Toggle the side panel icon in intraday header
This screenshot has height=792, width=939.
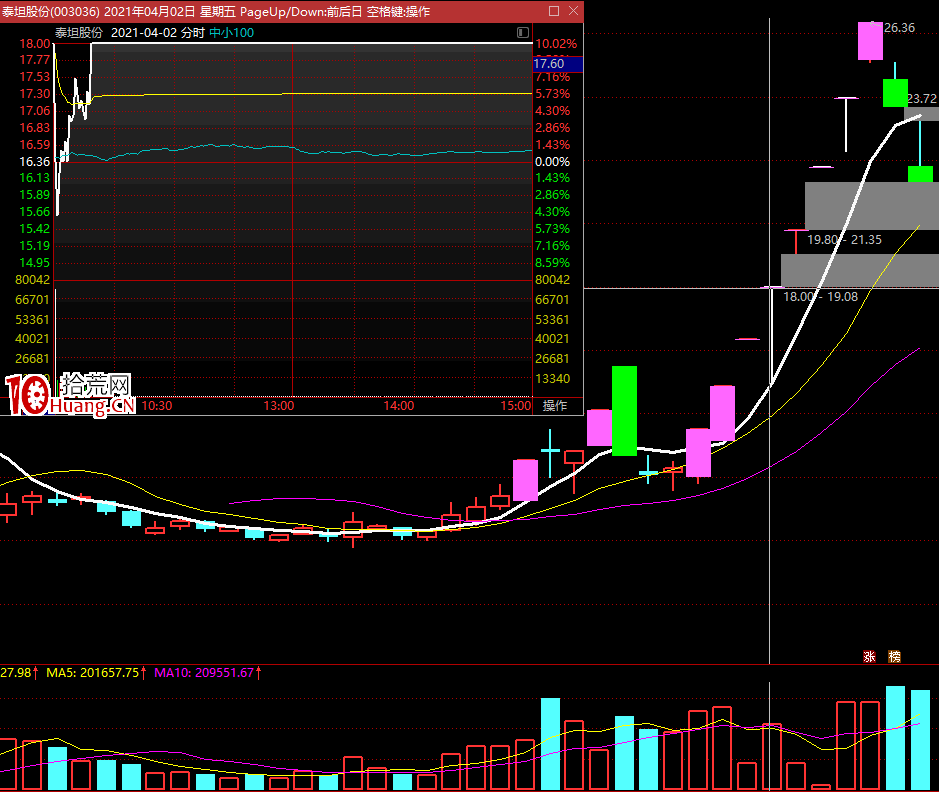(524, 33)
